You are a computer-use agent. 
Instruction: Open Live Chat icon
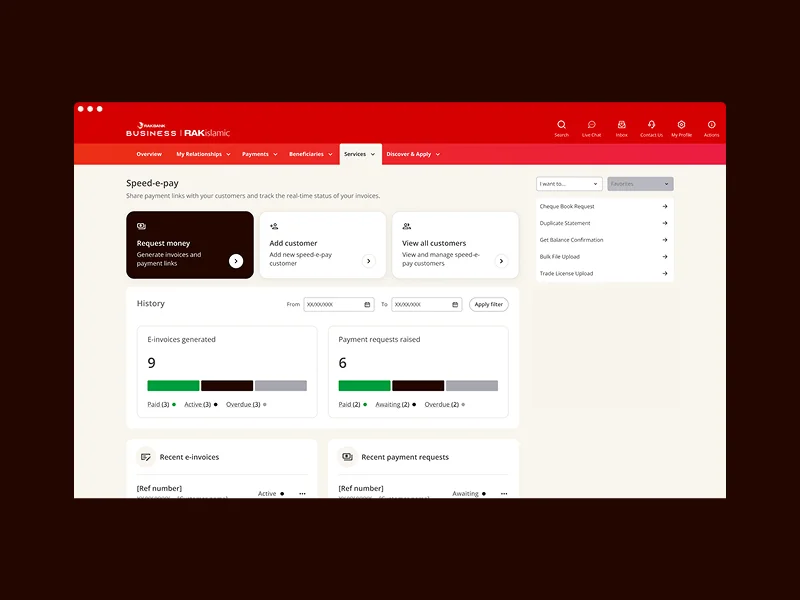click(591, 124)
